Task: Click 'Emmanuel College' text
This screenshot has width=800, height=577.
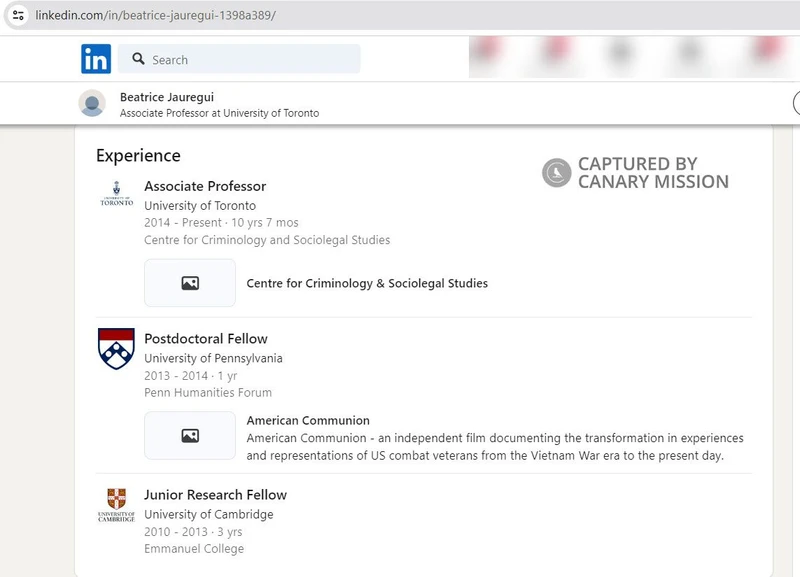Action: (x=194, y=549)
